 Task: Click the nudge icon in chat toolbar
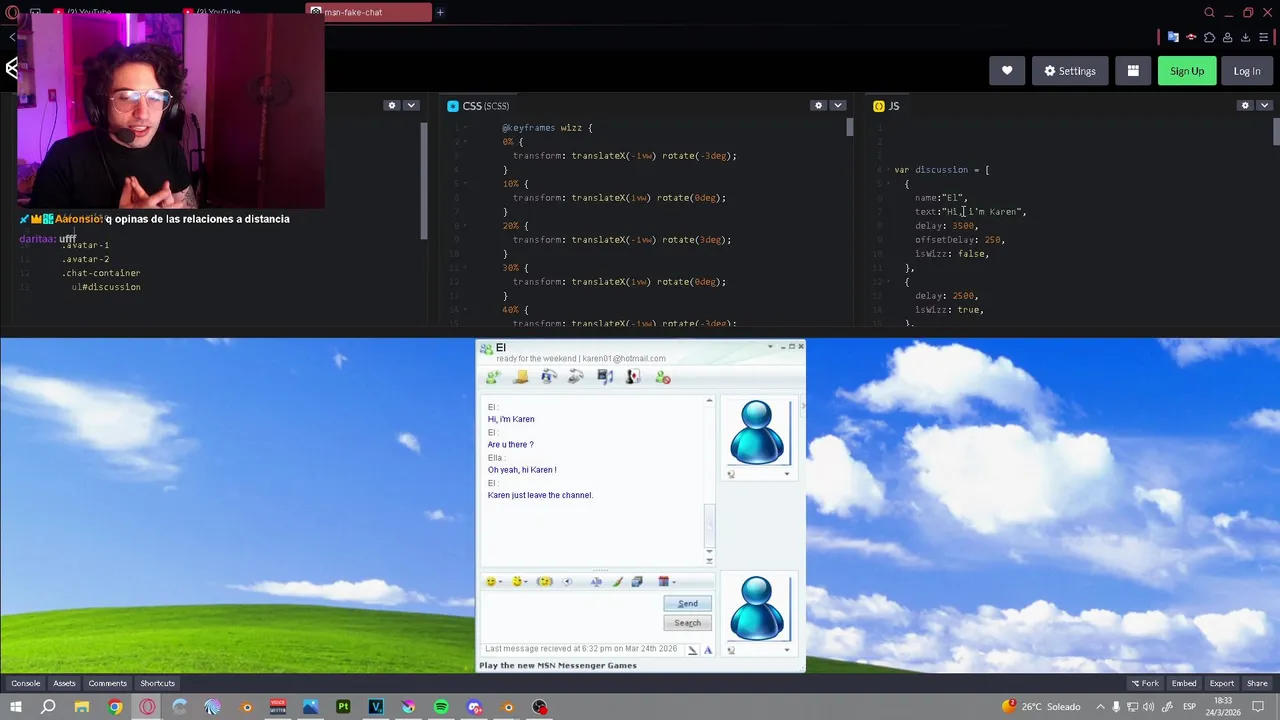coord(544,582)
